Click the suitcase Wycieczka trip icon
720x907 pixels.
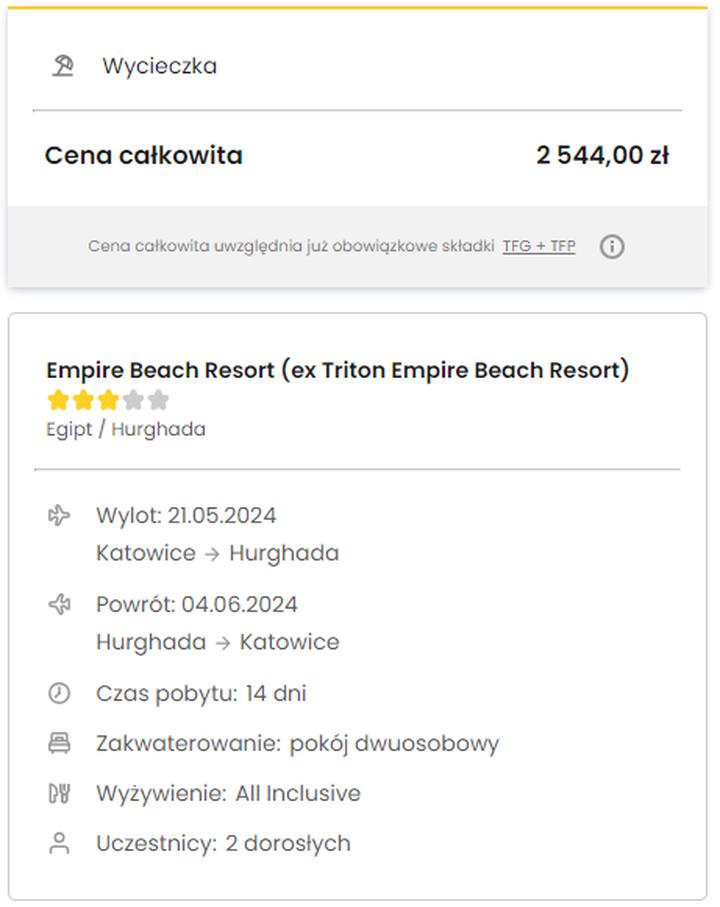63,65
